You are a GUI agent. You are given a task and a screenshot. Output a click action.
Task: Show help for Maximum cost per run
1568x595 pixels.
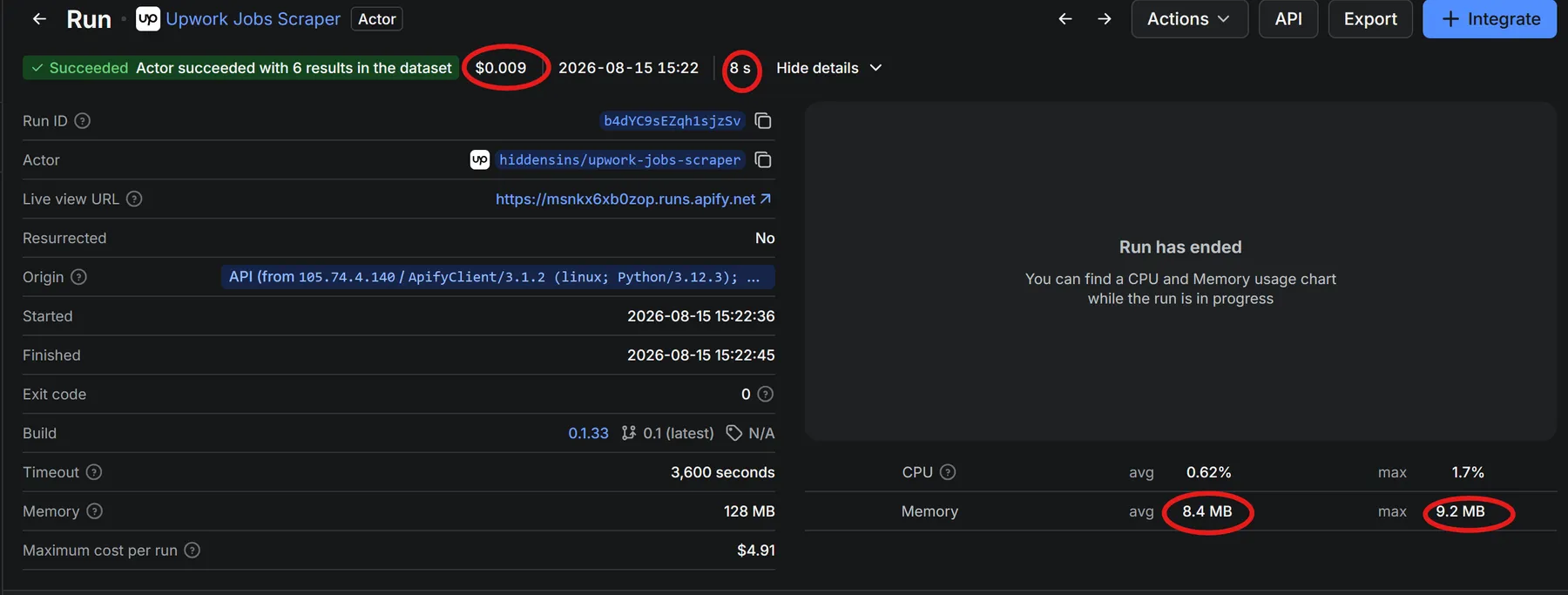pyautogui.click(x=193, y=551)
